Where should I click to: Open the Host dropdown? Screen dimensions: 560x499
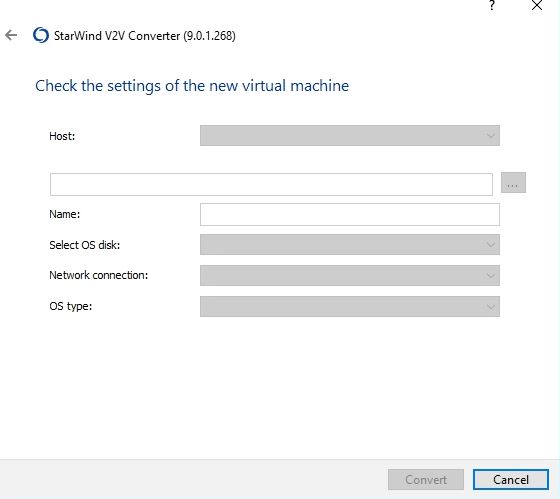pyautogui.click(x=350, y=135)
